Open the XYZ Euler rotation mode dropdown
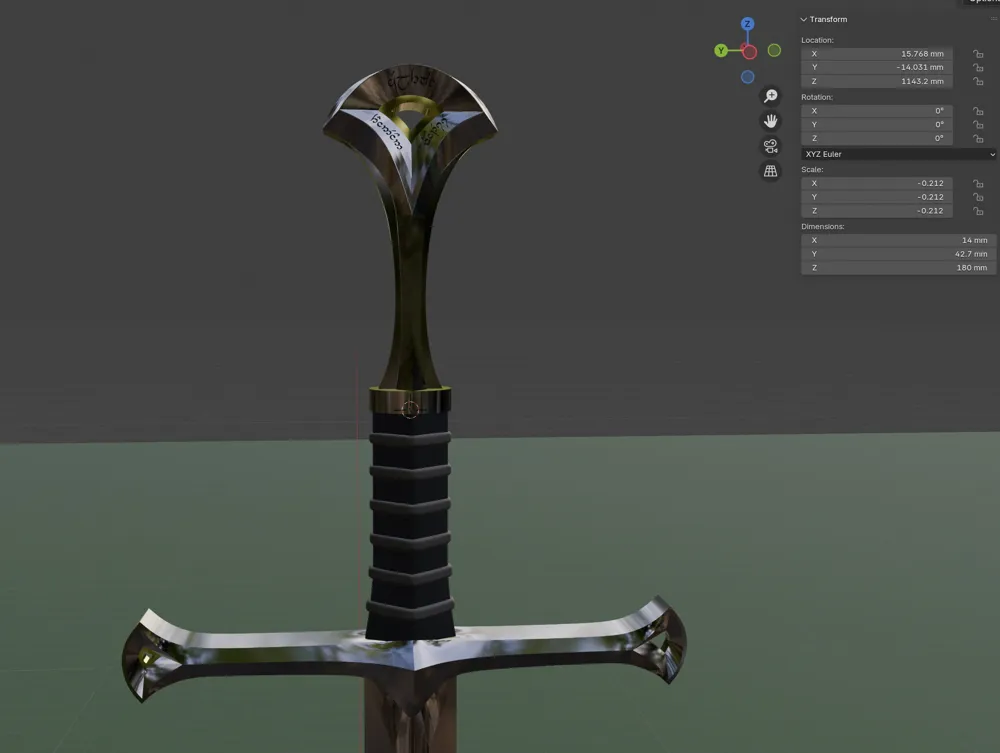1000x753 pixels. click(898, 154)
